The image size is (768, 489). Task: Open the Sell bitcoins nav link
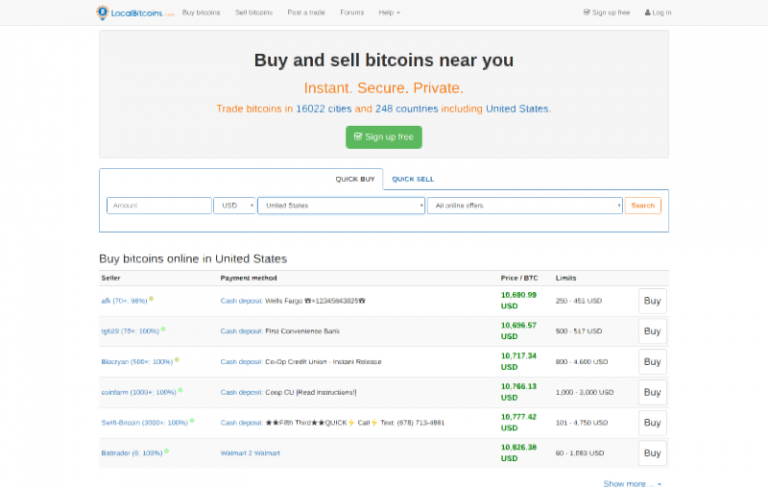point(254,13)
